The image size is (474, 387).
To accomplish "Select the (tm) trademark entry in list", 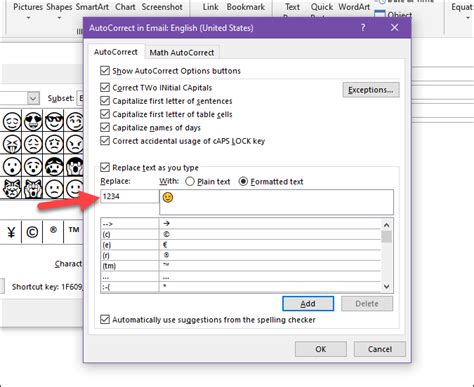I will [240, 266].
